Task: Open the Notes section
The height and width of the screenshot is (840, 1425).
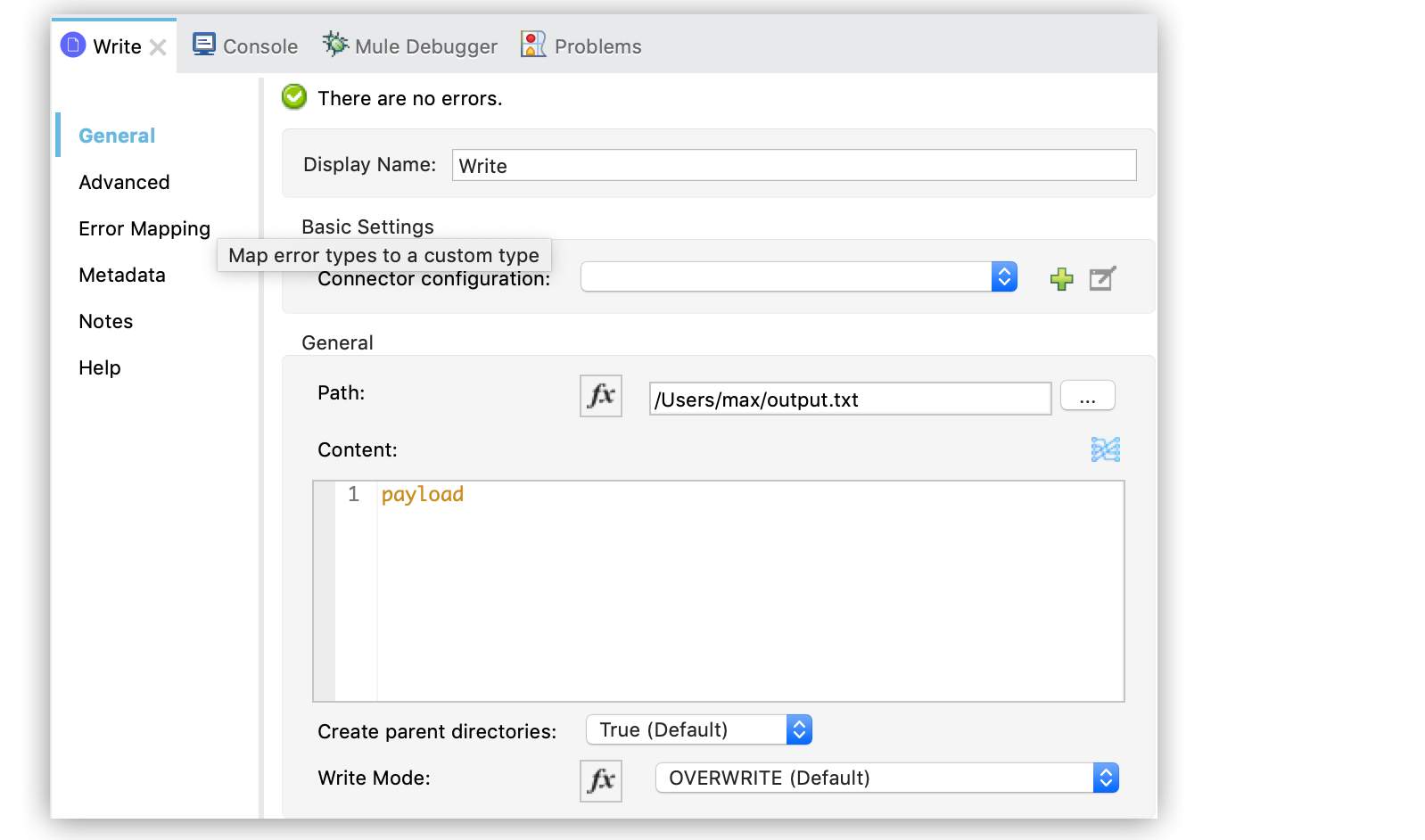Action: click(105, 322)
